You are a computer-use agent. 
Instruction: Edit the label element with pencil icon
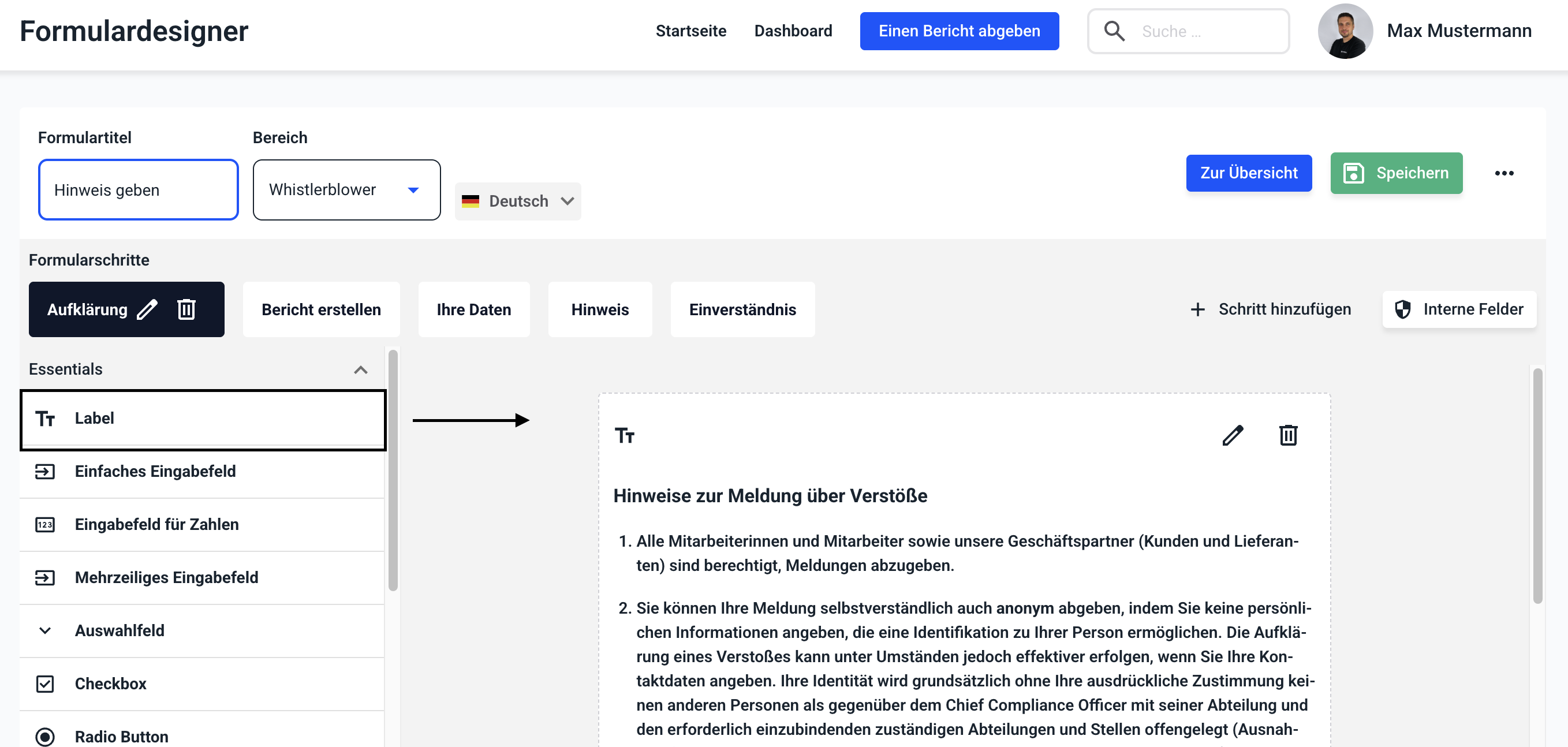click(1233, 435)
